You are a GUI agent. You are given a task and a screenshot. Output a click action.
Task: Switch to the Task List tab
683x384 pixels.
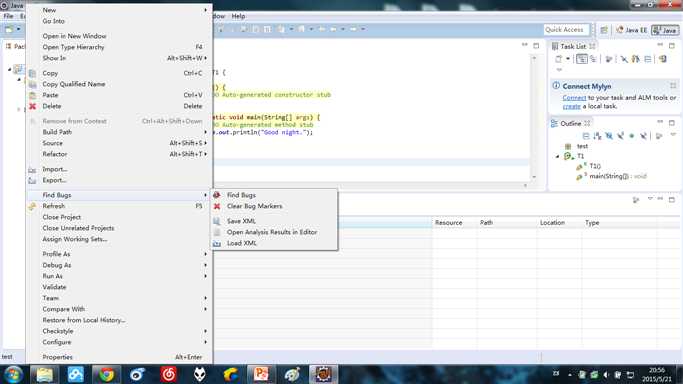click(x=573, y=46)
